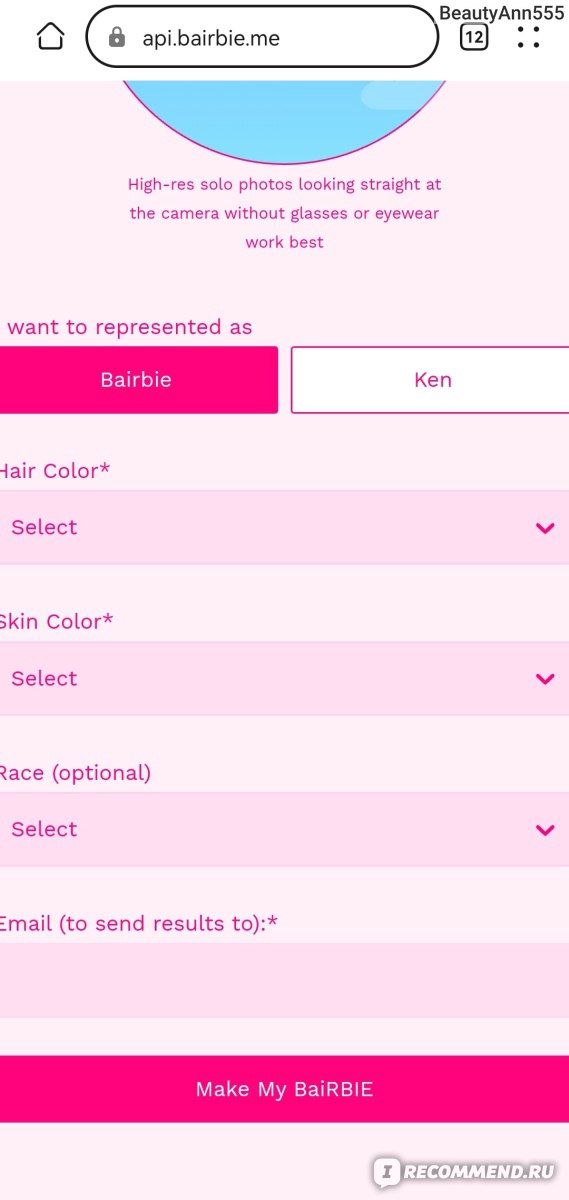Open the browser overflow menu dots
The image size is (569, 1200).
(529, 37)
